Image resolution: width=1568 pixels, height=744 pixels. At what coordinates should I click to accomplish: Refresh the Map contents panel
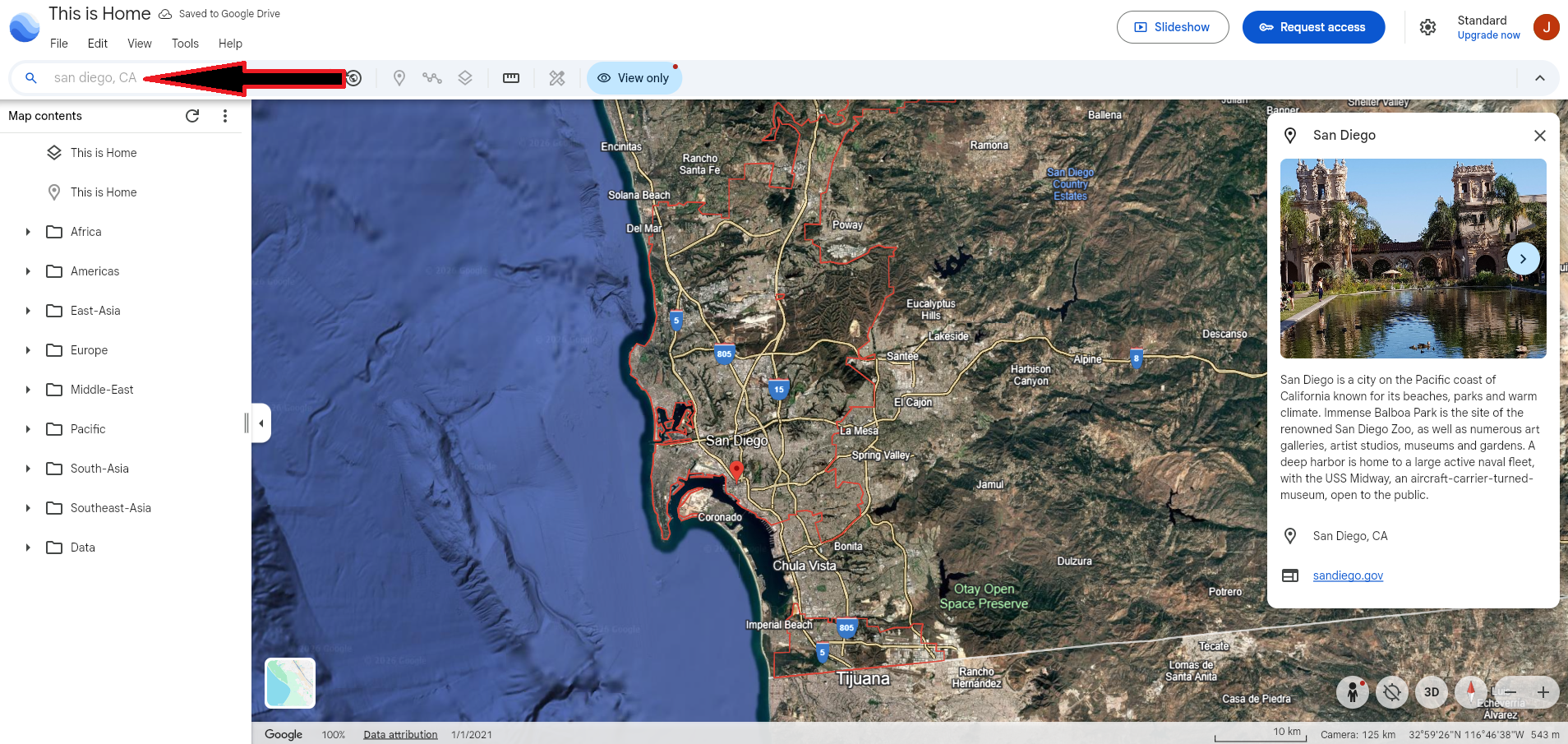tap(192, 116)
